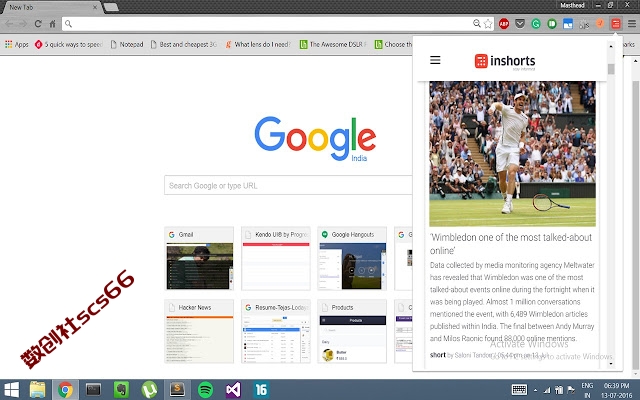
Task: Open the Apps bookmarks shortcut
Action: (x=17, y=44)
